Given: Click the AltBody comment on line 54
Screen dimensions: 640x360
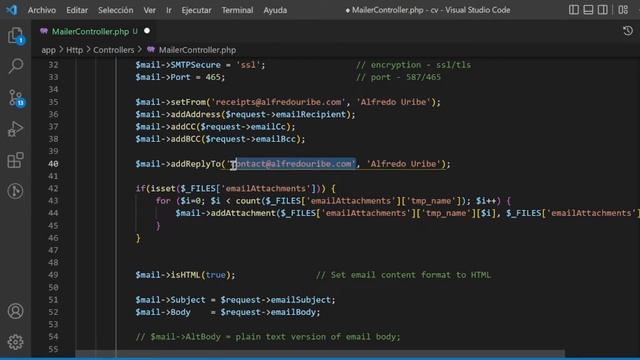Looking at the screenshot, I should pos(268,337).
